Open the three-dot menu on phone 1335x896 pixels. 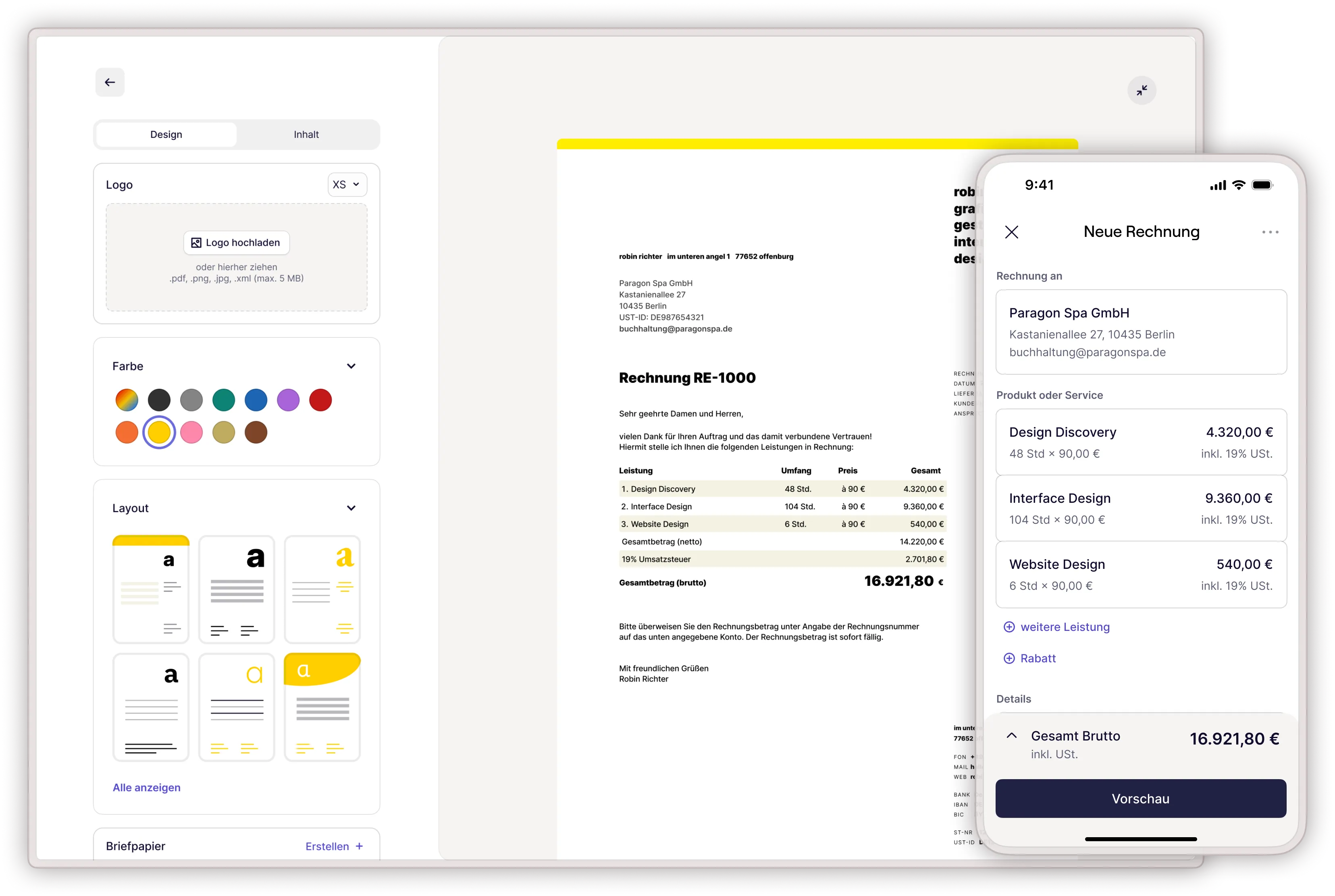1270,232
